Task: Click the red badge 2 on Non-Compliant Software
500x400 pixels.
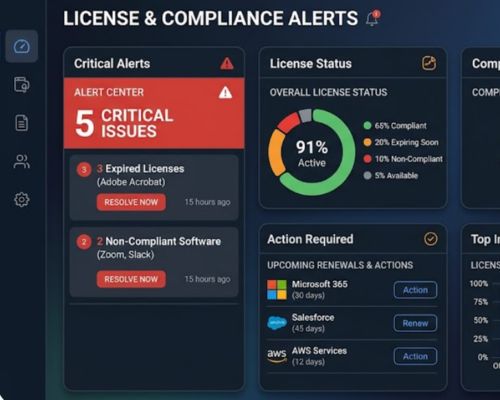Action: (x=84, y=242)
